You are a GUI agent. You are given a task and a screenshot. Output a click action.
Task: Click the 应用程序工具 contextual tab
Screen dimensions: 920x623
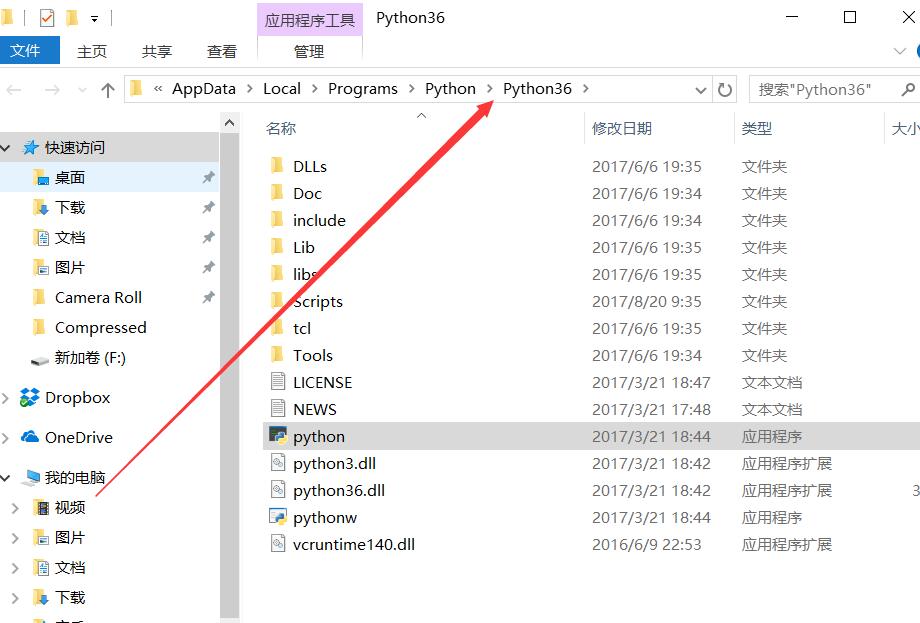310,20
